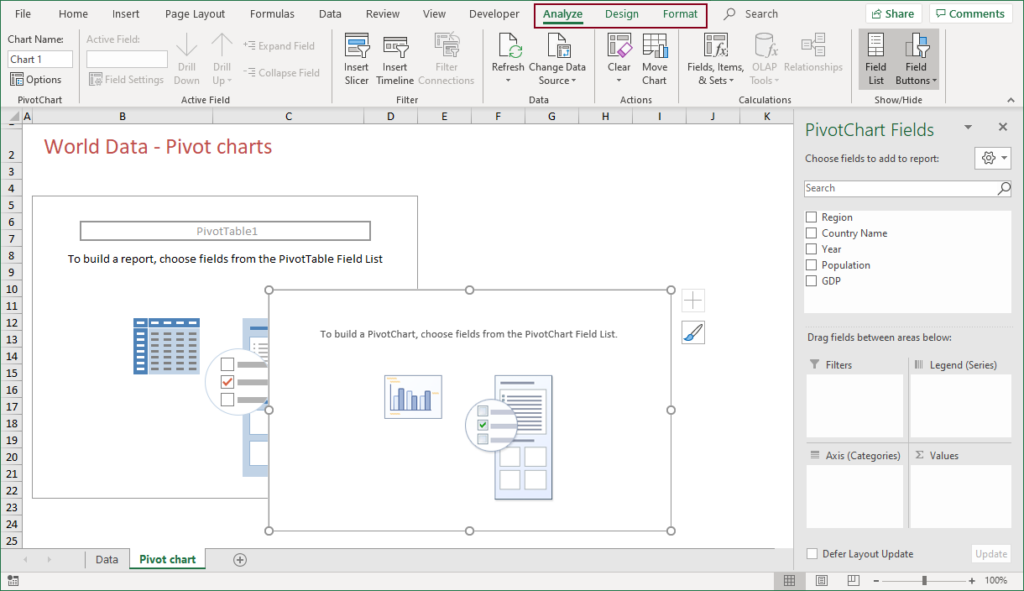Open the PivotChart Fields gear menu
1024x591 pixels.
click(991, 157)
